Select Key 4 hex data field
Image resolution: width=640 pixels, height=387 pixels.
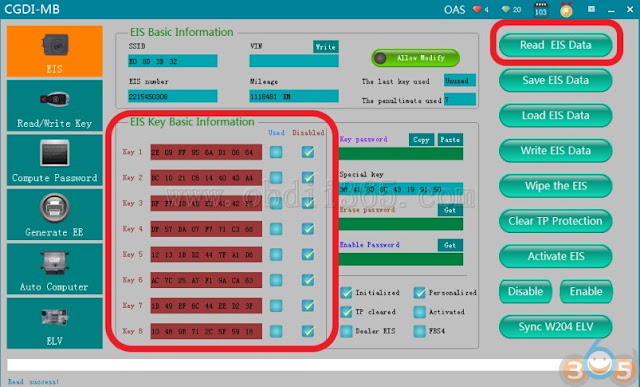click(206, 229)
